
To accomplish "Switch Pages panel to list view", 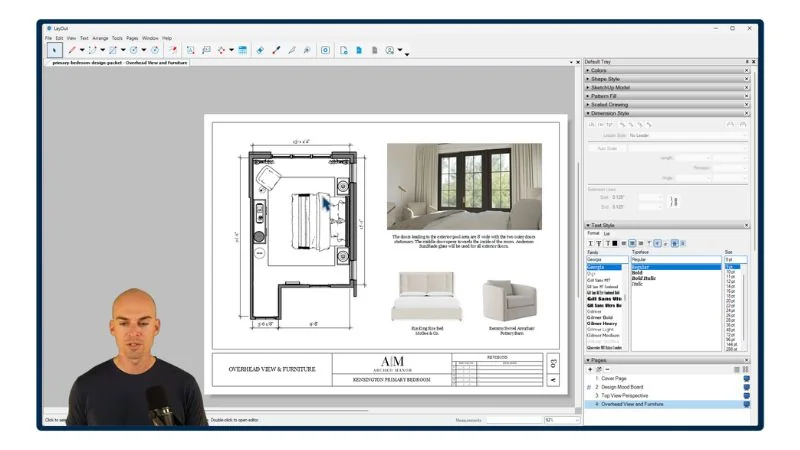I will 737,369.
